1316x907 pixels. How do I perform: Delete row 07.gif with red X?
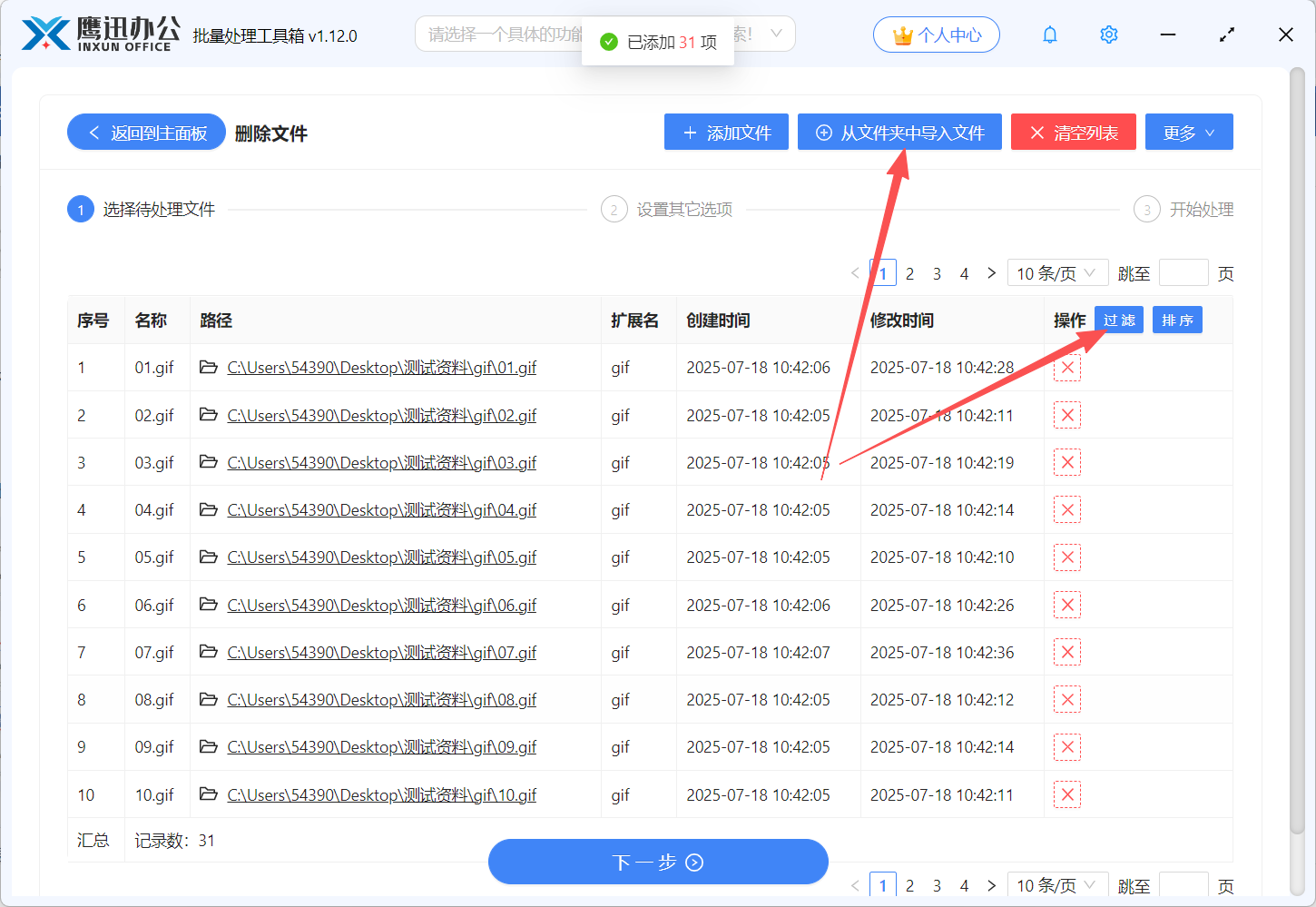(1067, 652)
